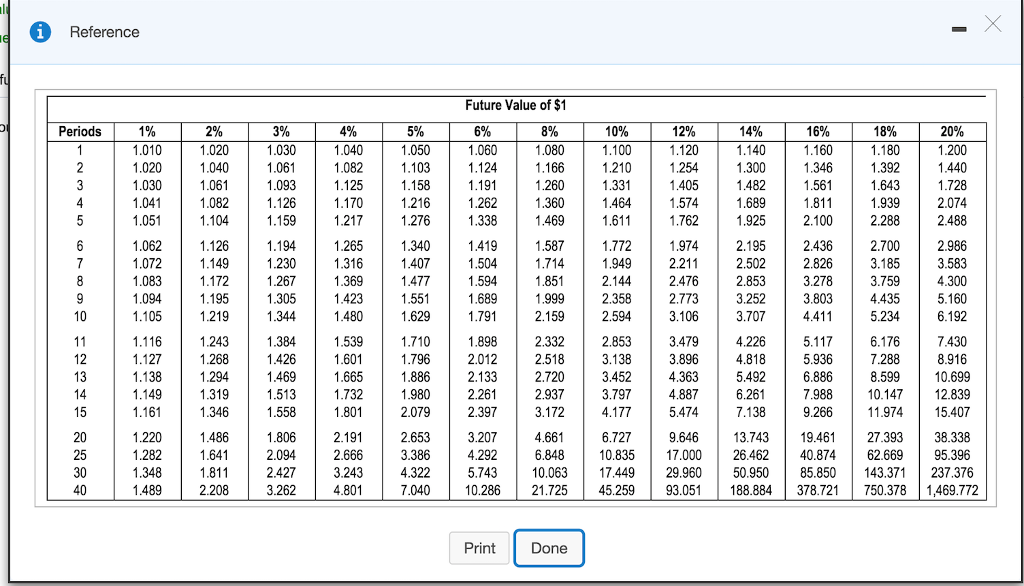Screen dimensions: 1024x586
Task: Click the value 7.040 under 5%
Action: tap(415, 490)
